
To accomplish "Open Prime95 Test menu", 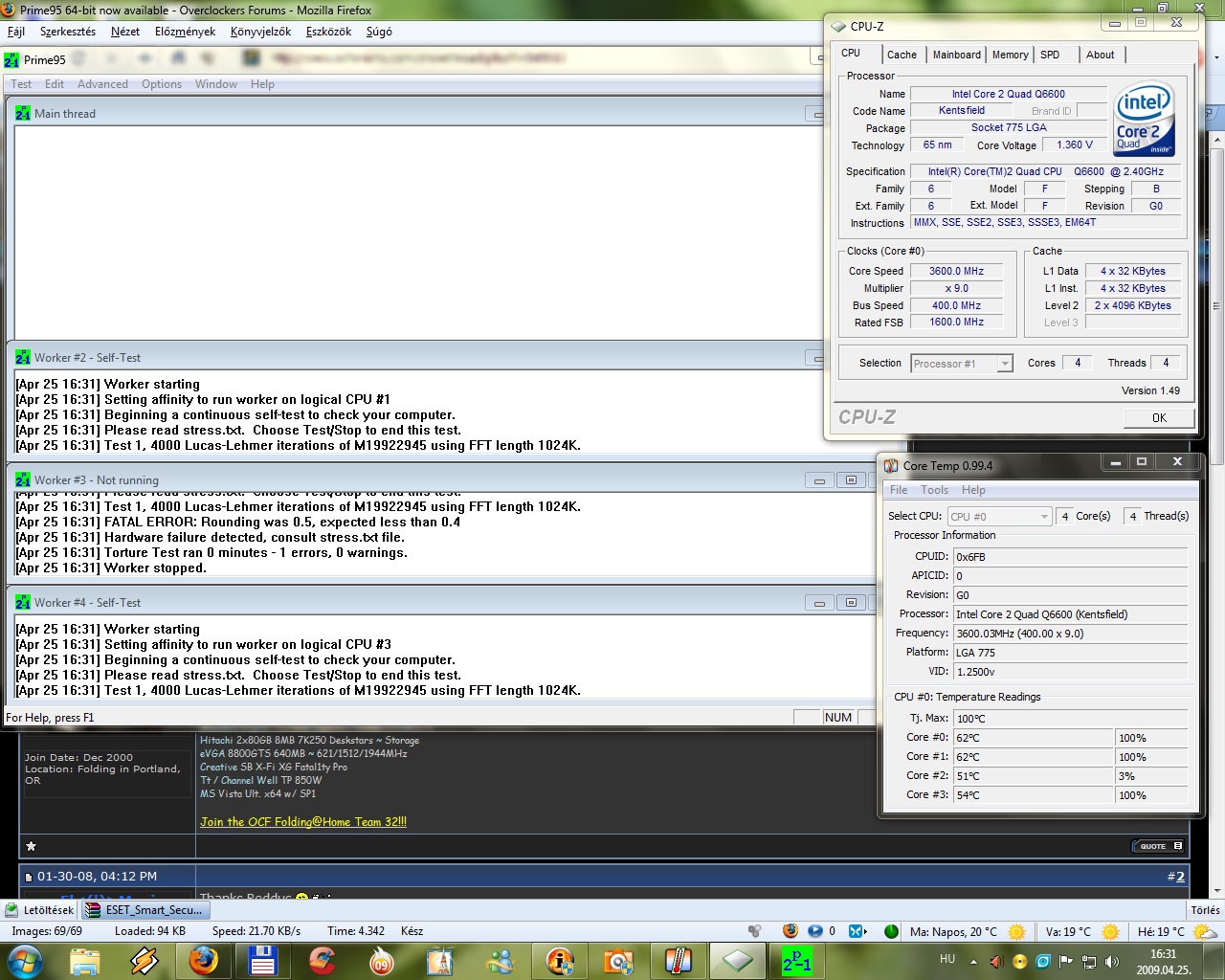I will coord(21,84).
